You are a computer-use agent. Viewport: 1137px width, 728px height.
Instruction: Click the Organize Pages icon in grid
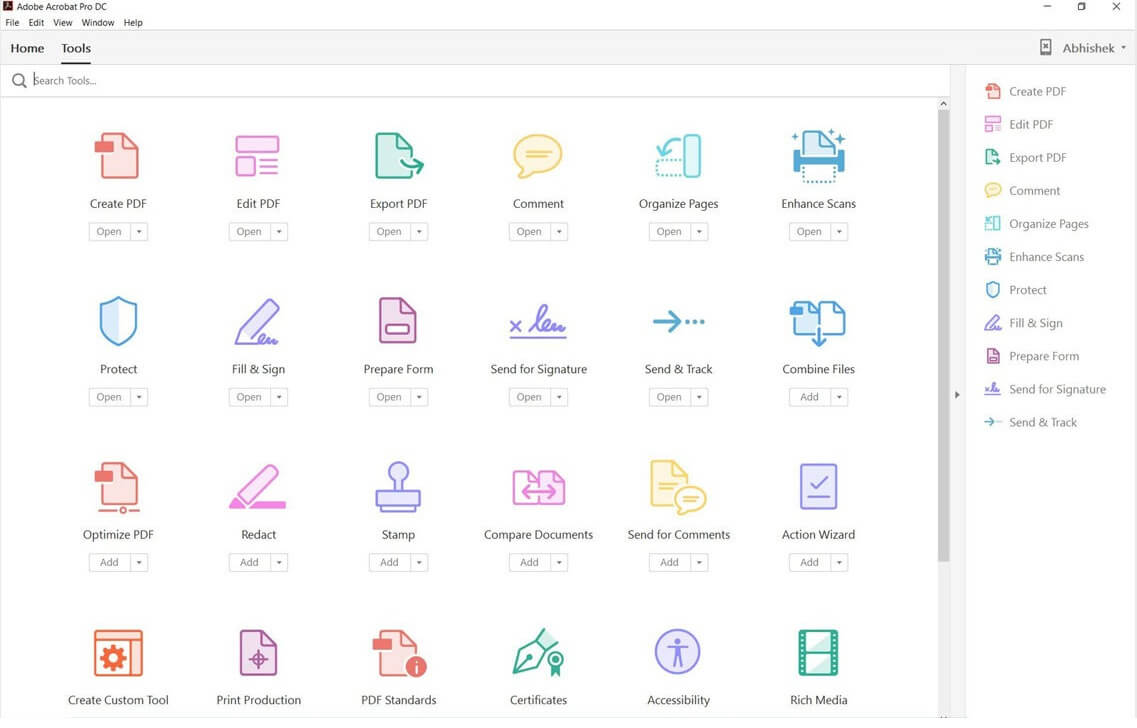point(678,155)
